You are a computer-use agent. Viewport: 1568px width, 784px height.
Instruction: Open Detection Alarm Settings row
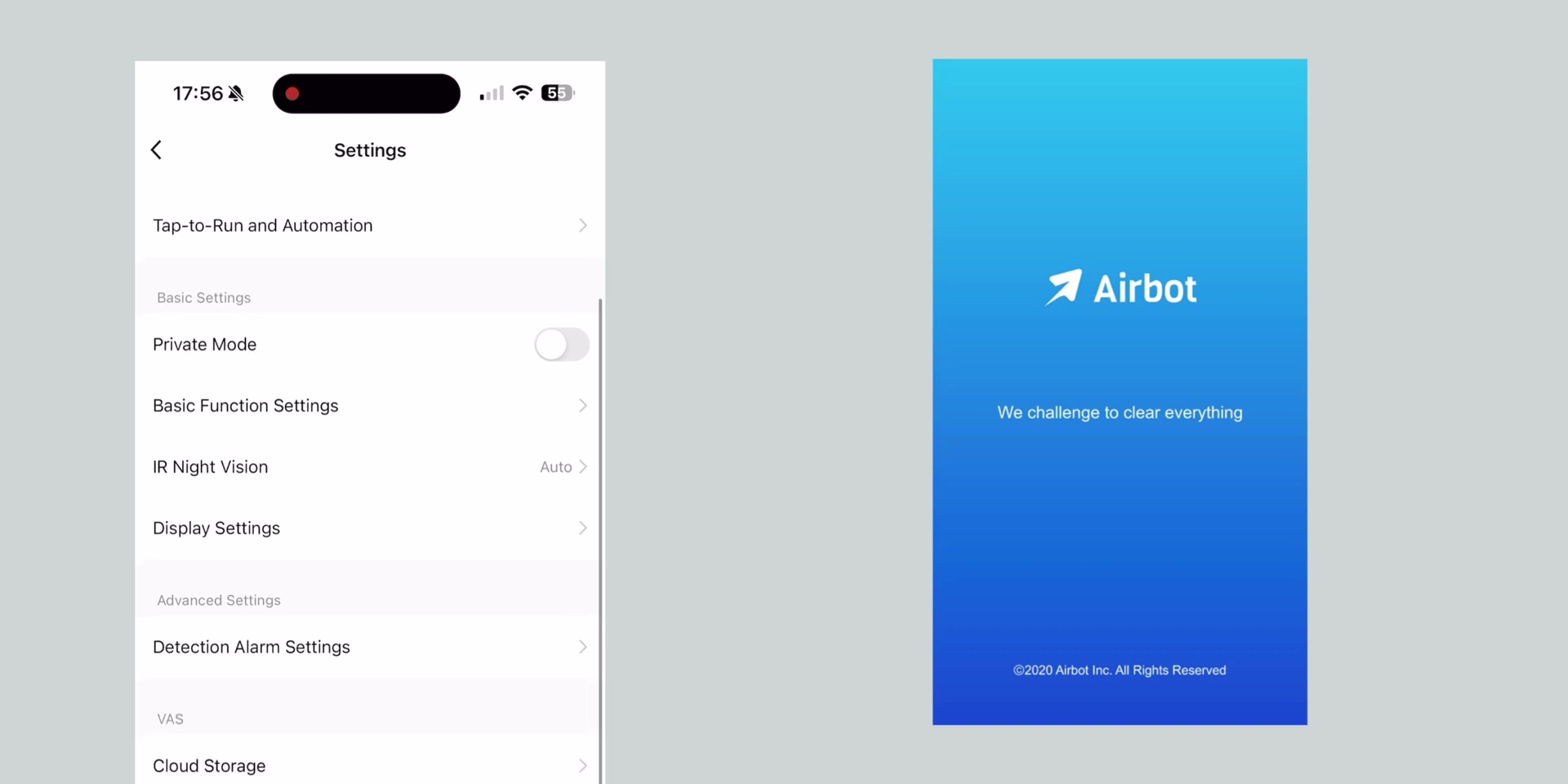(x=370, y=647)
